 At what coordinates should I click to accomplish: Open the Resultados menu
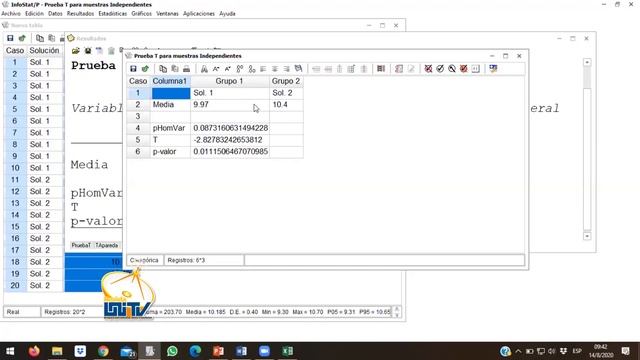click(80, 13)
